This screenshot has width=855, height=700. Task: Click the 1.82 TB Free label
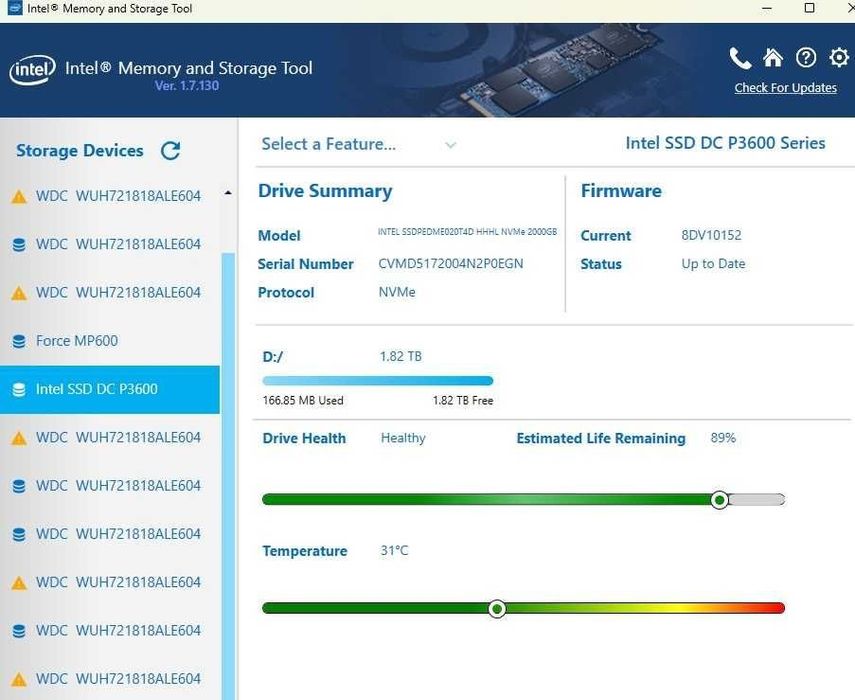(463, 401)
